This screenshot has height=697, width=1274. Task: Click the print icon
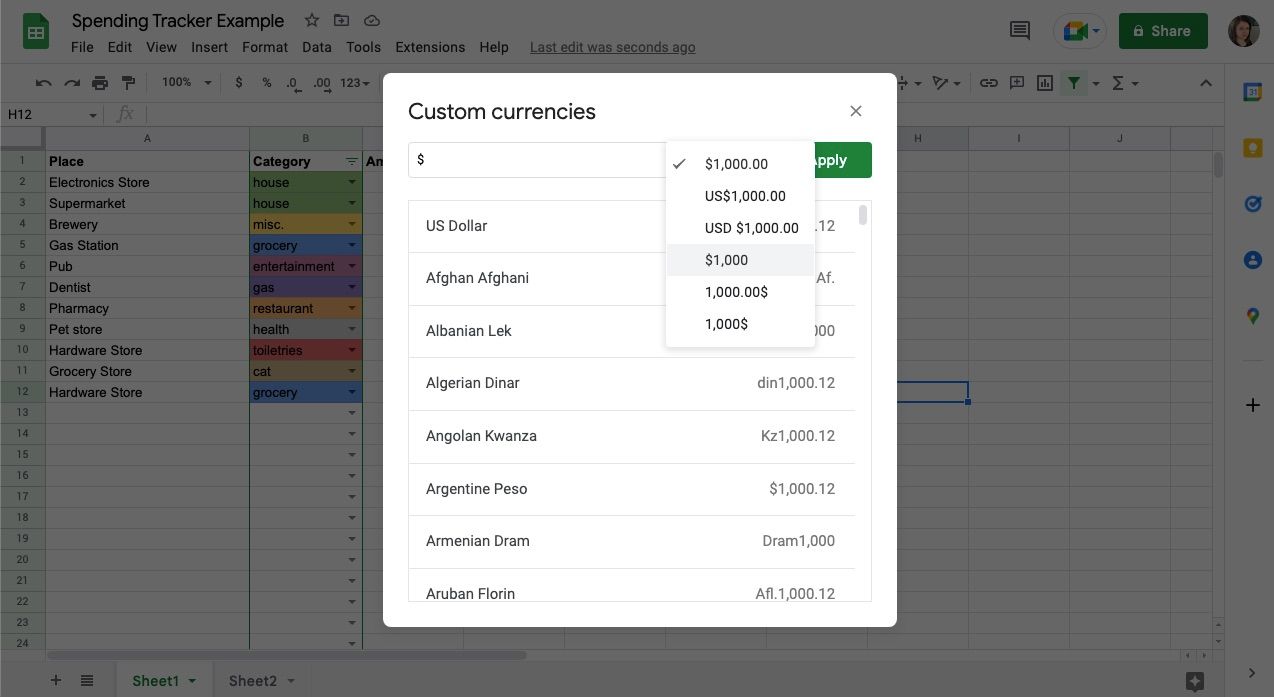[x=99, y=83]
